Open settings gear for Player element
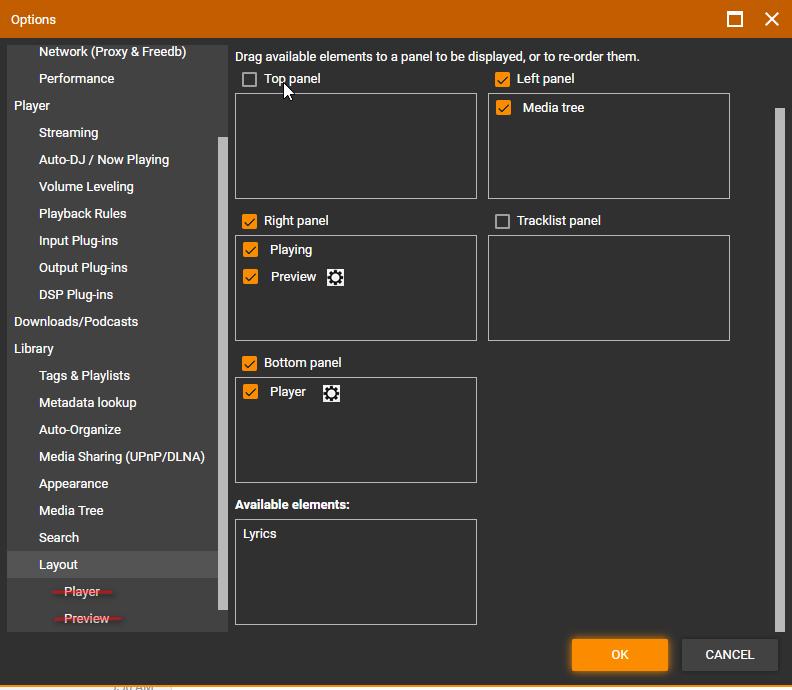The image size is (792, 690). click(x=331, y=393)
